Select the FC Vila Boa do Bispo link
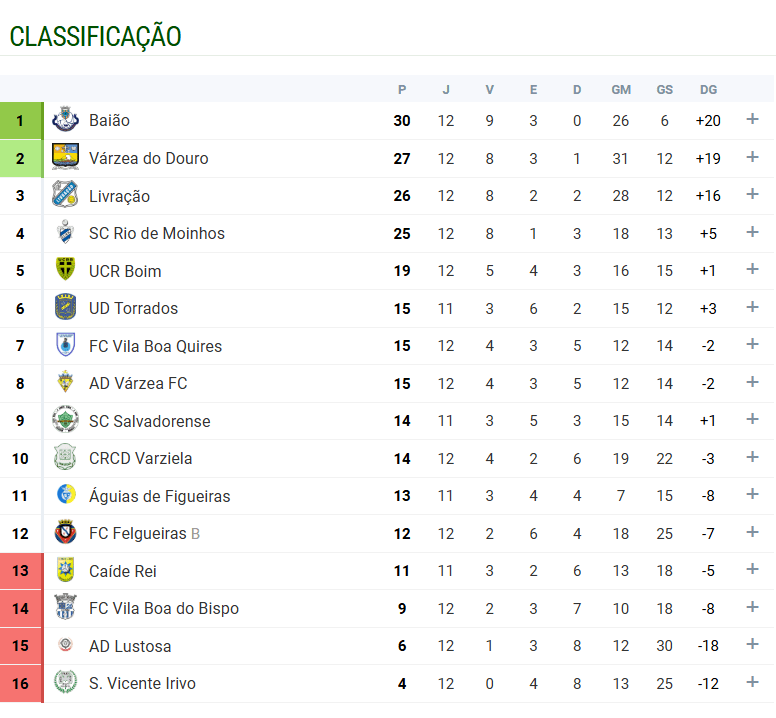 [x=163, y=608]
